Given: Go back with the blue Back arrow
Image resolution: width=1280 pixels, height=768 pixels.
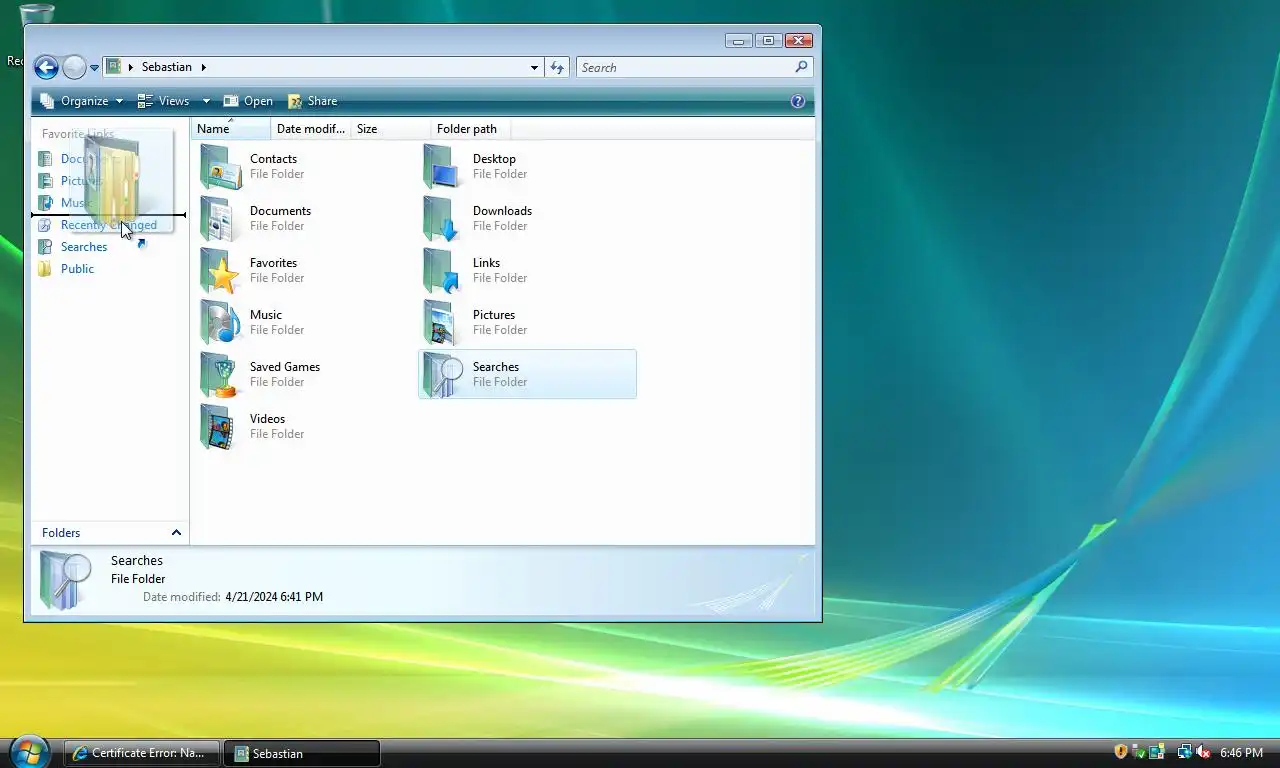Looking at the screenshot, I should click(x=46, y=67).
